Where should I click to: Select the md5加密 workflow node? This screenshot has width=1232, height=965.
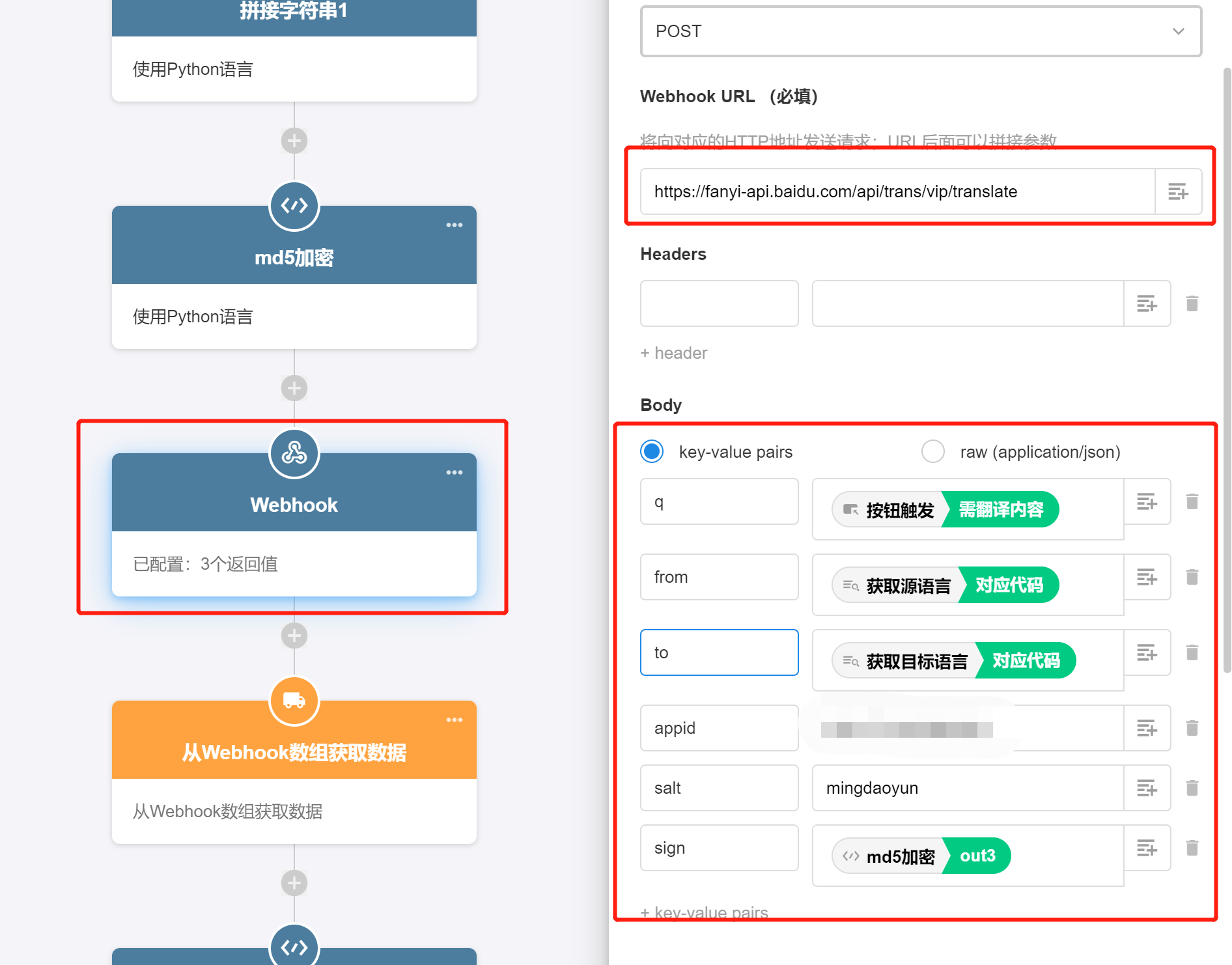pyautogui.click(x=294, y=277)
